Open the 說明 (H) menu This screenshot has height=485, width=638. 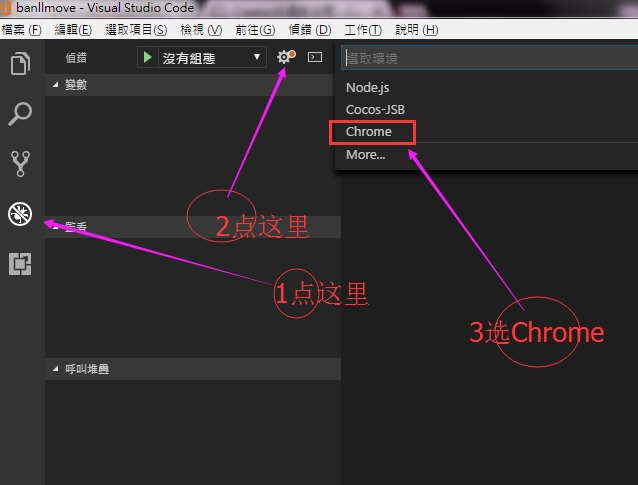417,30
